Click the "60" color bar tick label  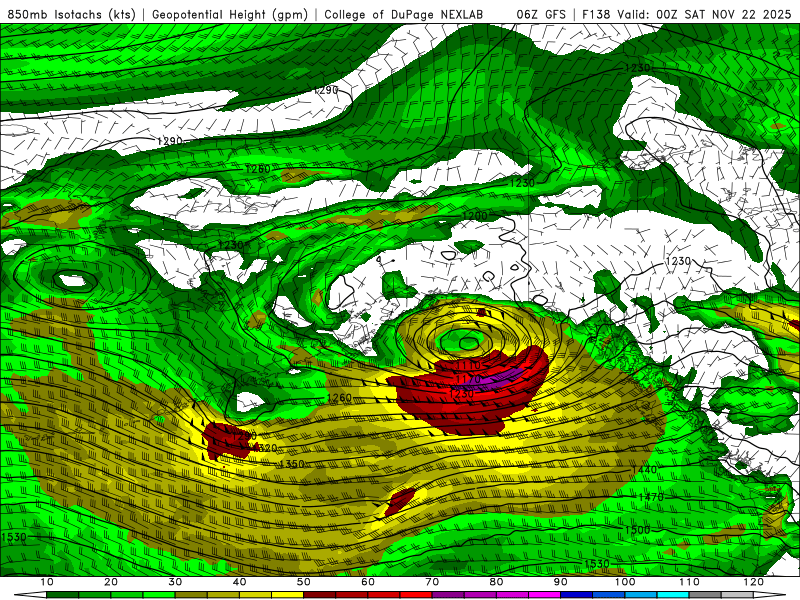click(368, 582)
